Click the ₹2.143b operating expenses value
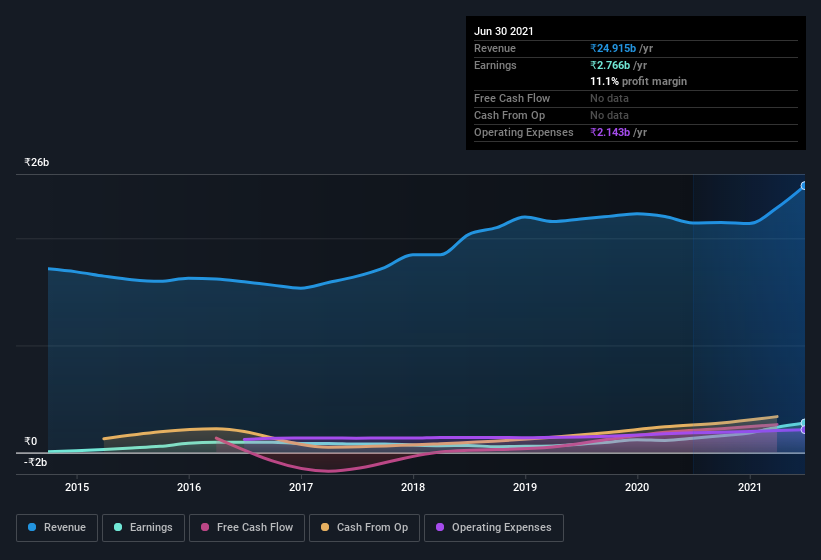Screen dimensions: 821x560 point(610,132)
